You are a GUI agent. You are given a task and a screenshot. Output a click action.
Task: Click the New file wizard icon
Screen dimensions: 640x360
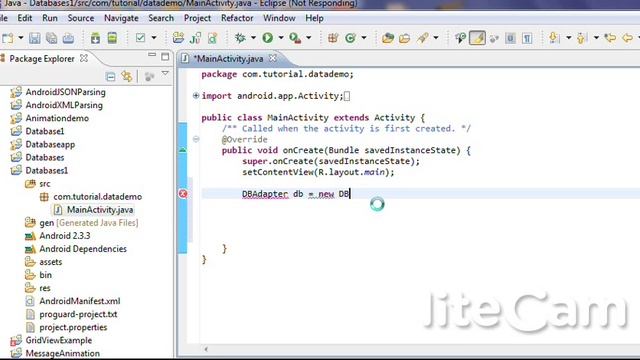click(7, 38)
